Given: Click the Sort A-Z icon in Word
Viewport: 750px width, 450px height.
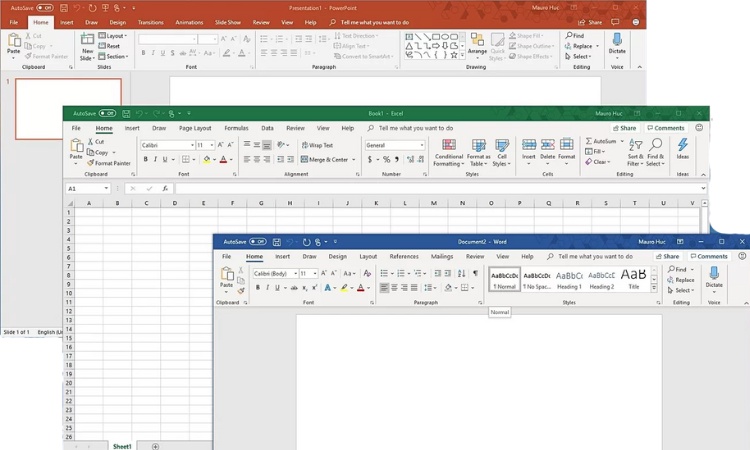Looking at the screenshot, I should [x=461, y=273].
